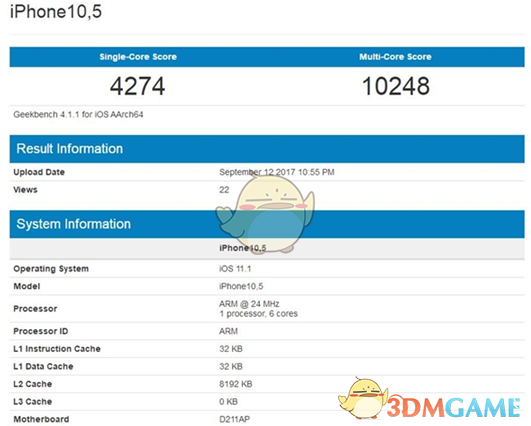Click the Processor ID value ARM
The width and height of the screenshot is (531, 426).
[229, 331]
